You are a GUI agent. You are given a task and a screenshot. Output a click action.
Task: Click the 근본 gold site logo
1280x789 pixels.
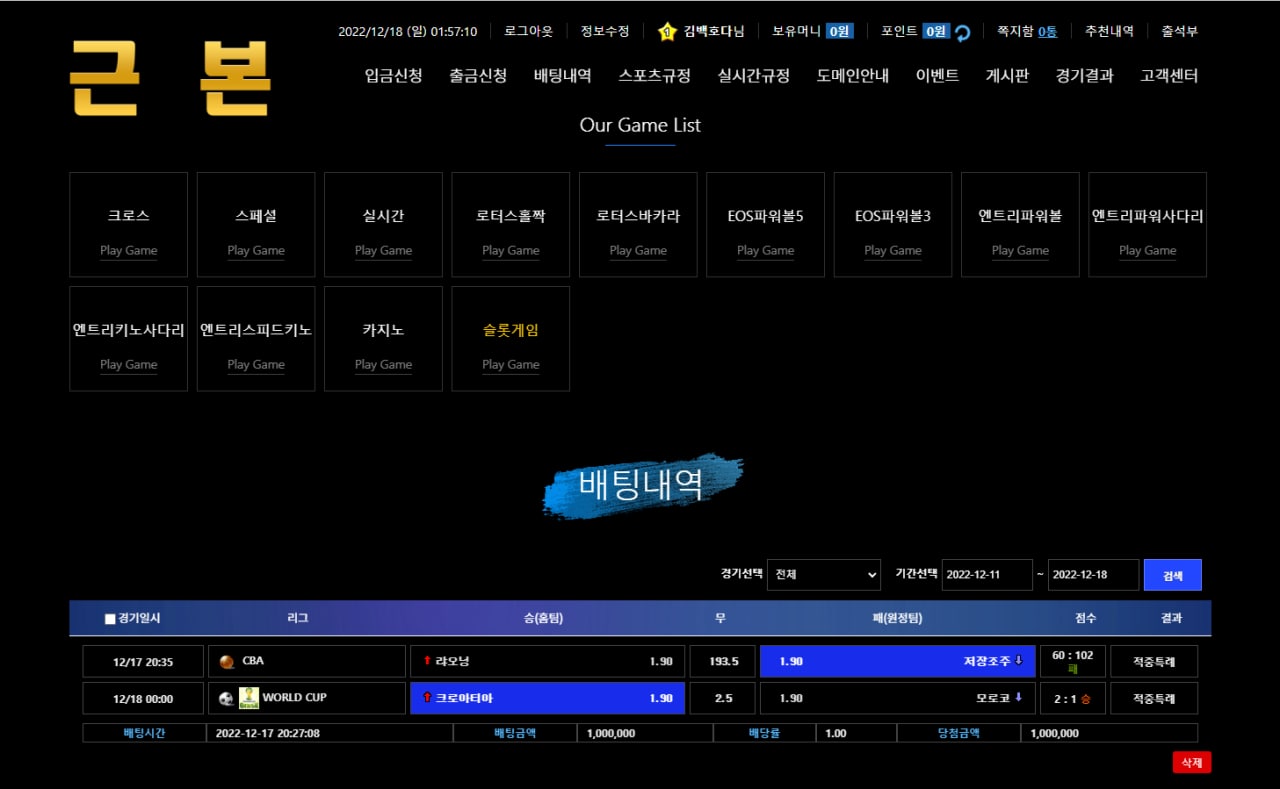click(170, 78)
